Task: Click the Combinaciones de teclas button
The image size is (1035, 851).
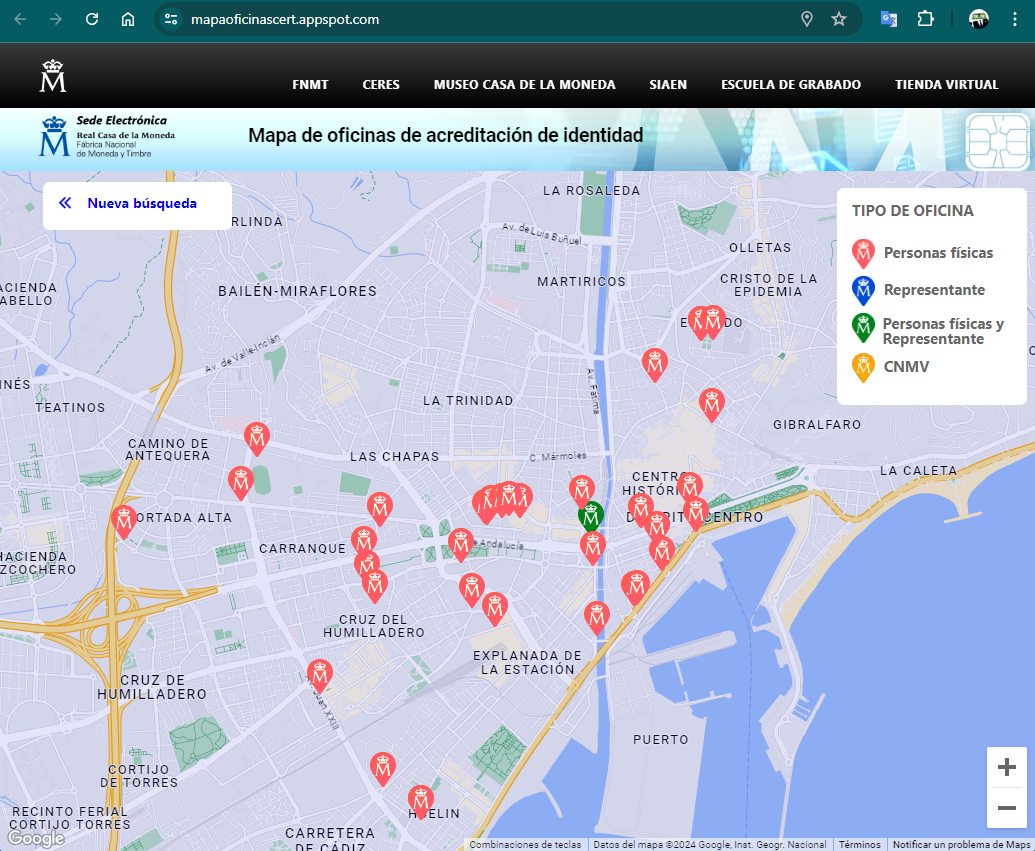Action: (525, 845)
